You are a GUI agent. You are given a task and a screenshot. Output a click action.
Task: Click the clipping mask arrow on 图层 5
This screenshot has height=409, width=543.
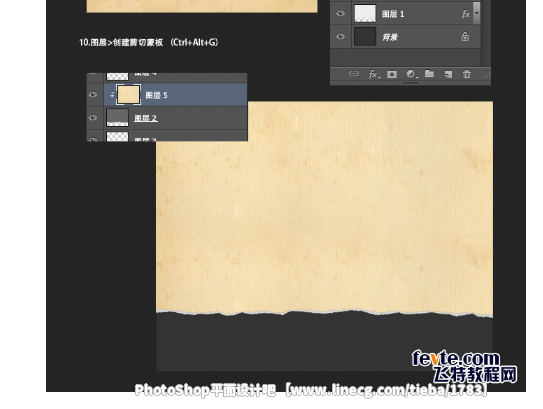pyautogui.click(x=112, y=94)
